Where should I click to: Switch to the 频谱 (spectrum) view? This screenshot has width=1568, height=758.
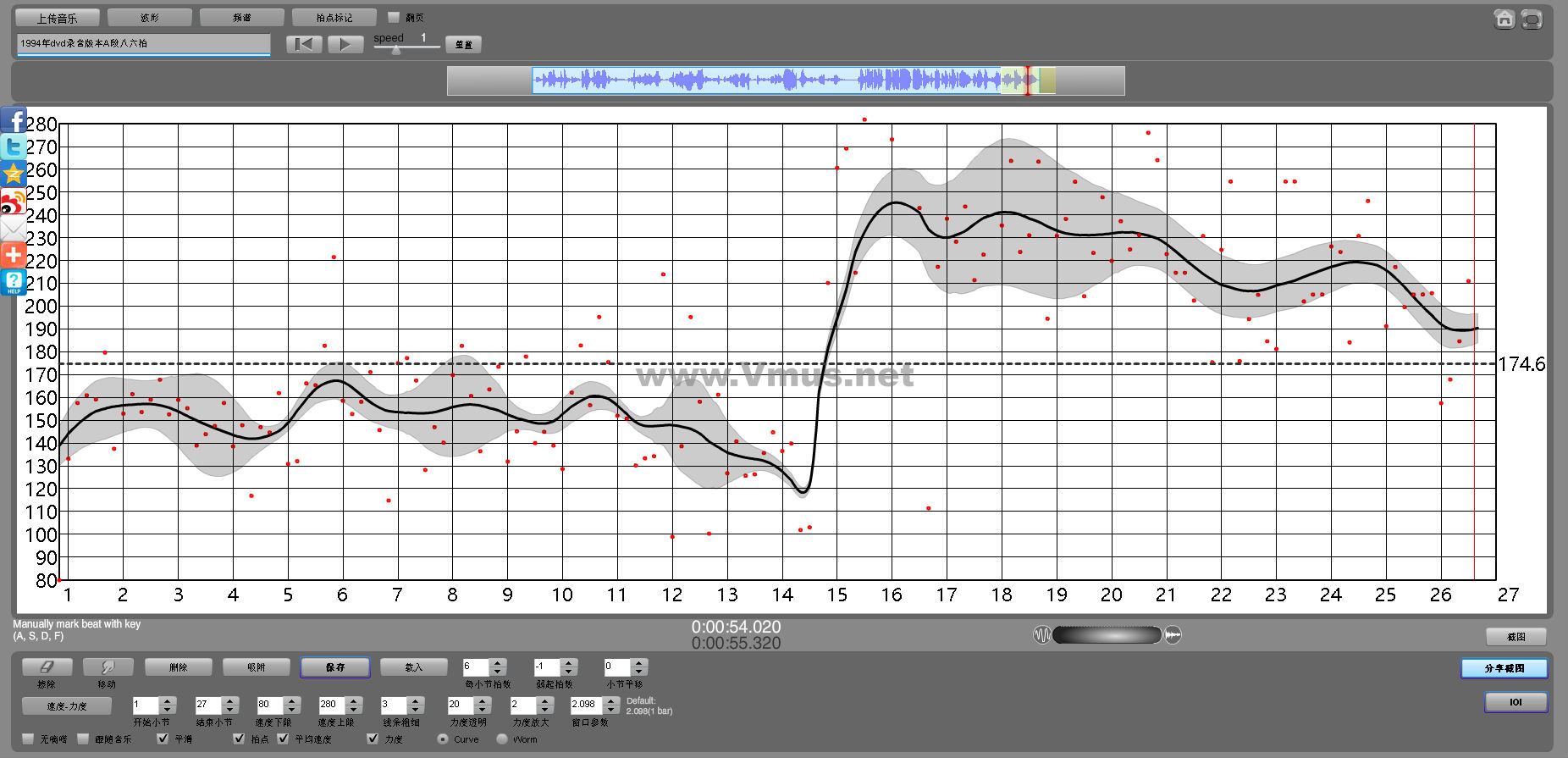point(242,18)
